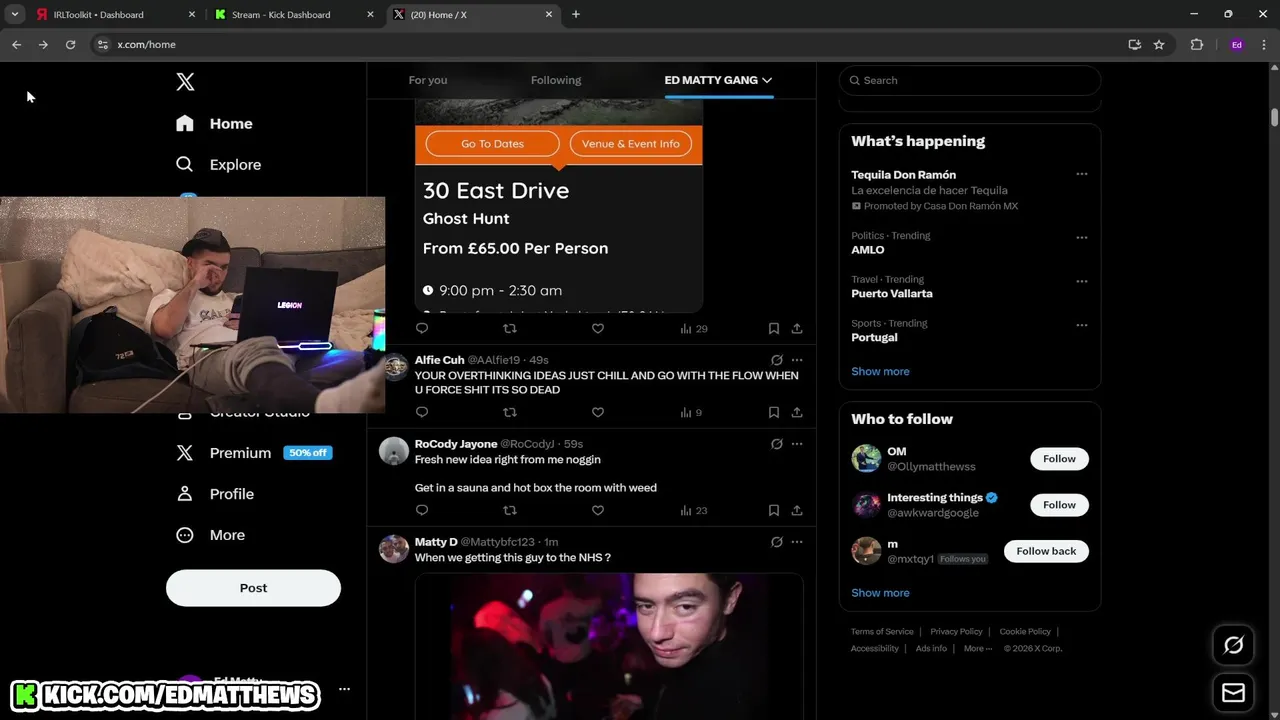Click Follow back for m
Image resolution: width=1280 pixels, height=720 pixels.
1046,551
